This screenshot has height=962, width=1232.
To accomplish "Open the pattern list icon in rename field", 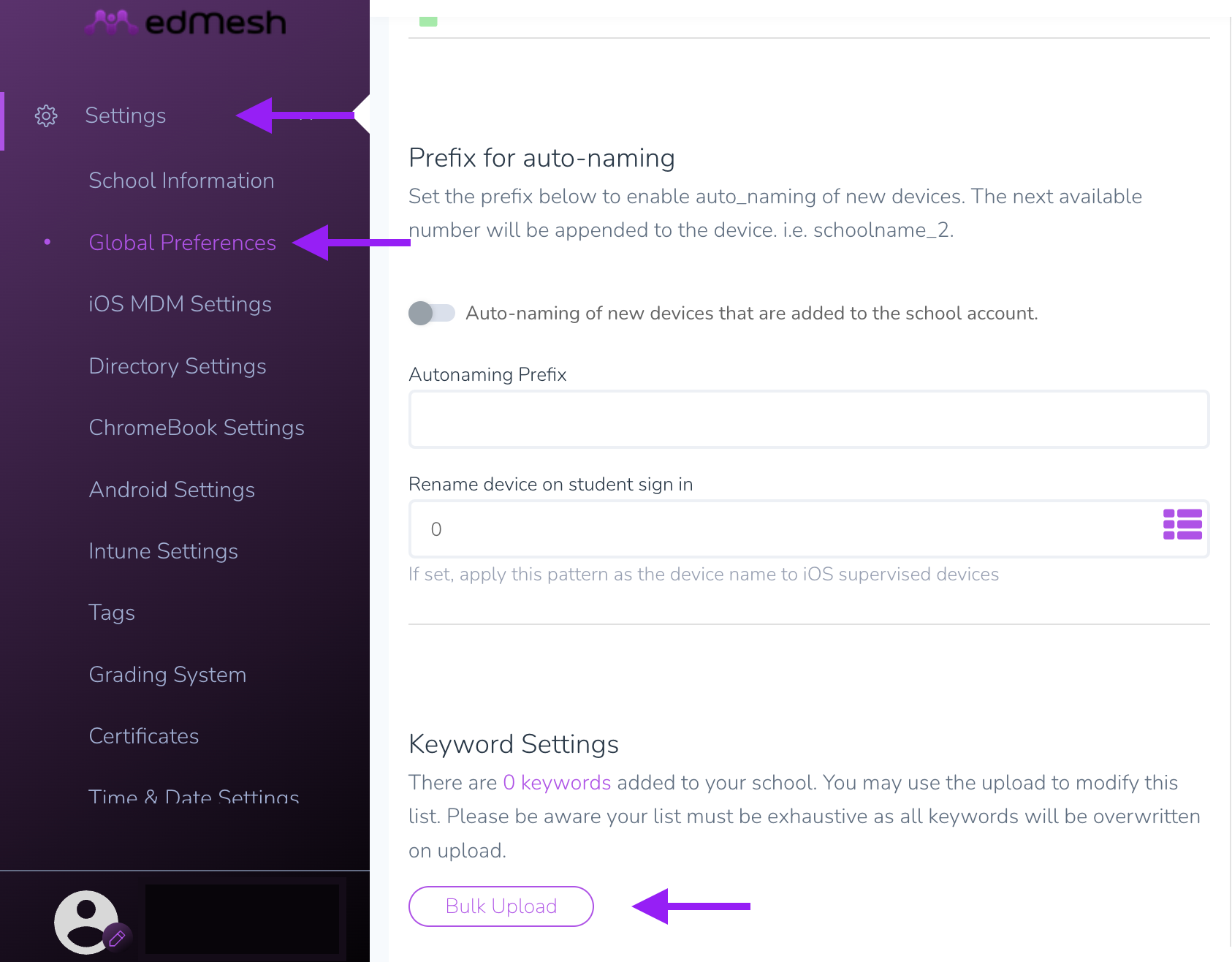I will point(1182,525).
